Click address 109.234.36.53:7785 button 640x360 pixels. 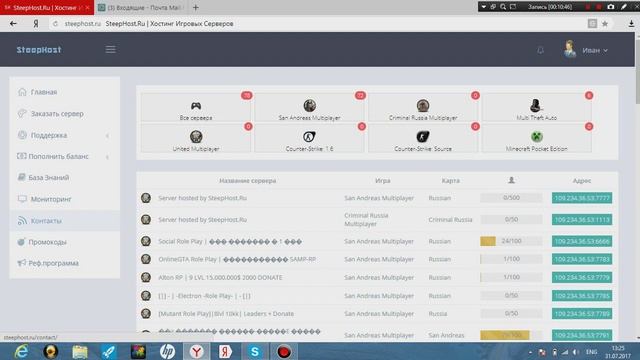[x=582, y=296]
